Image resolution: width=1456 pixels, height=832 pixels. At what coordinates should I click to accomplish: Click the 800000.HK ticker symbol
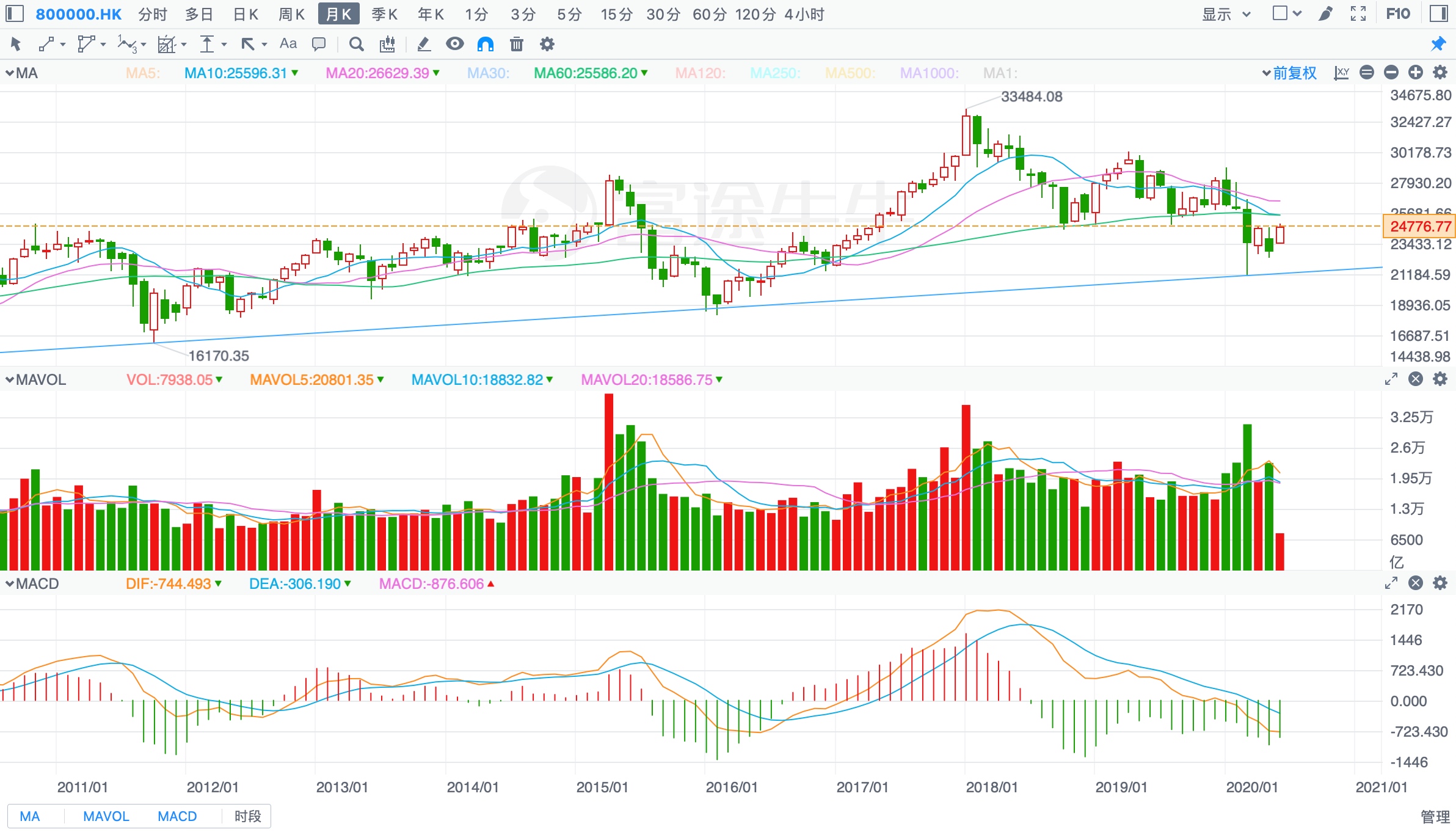click(79, 14)
